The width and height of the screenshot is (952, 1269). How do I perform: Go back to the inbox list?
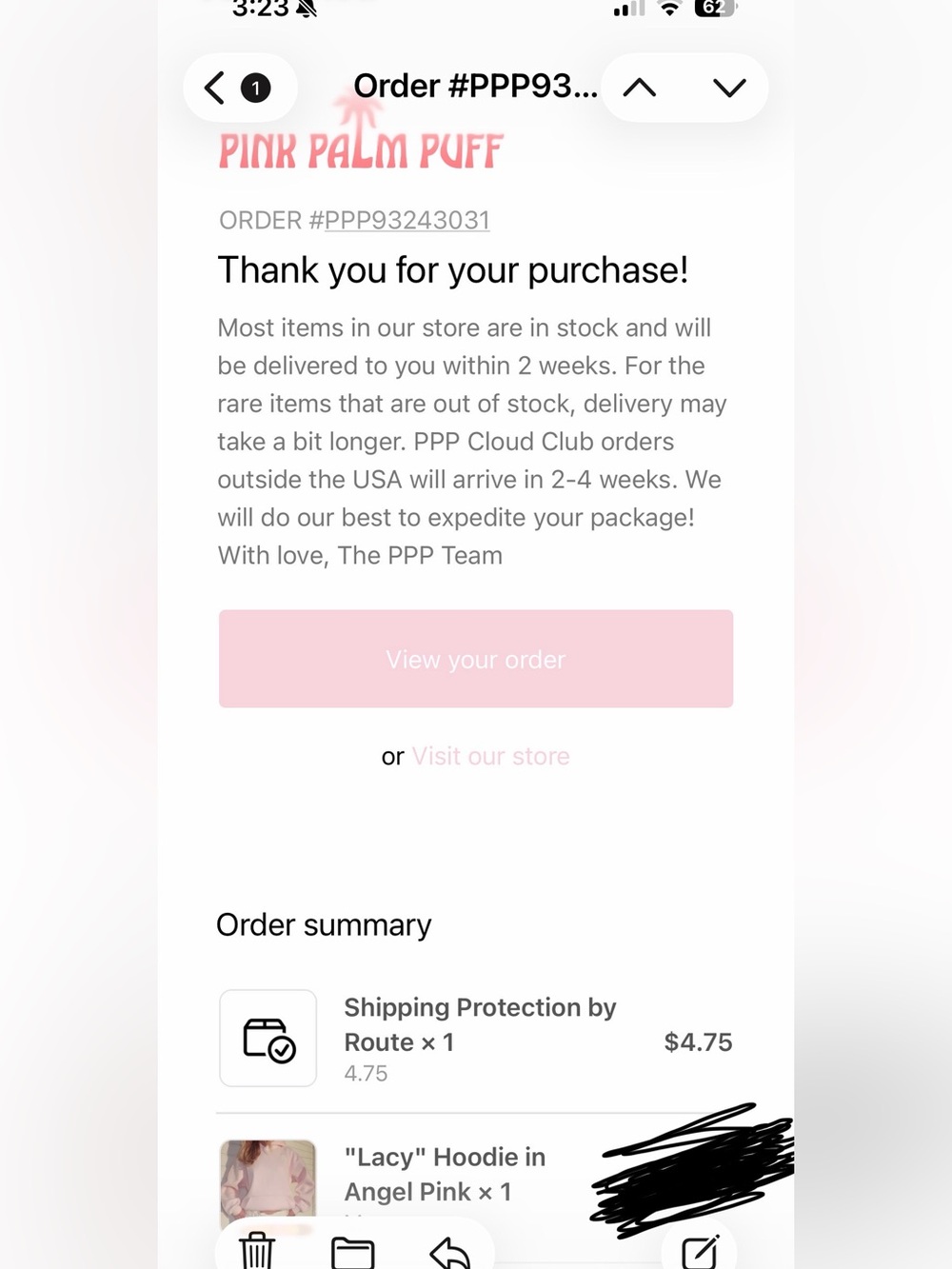click(215, 88)
